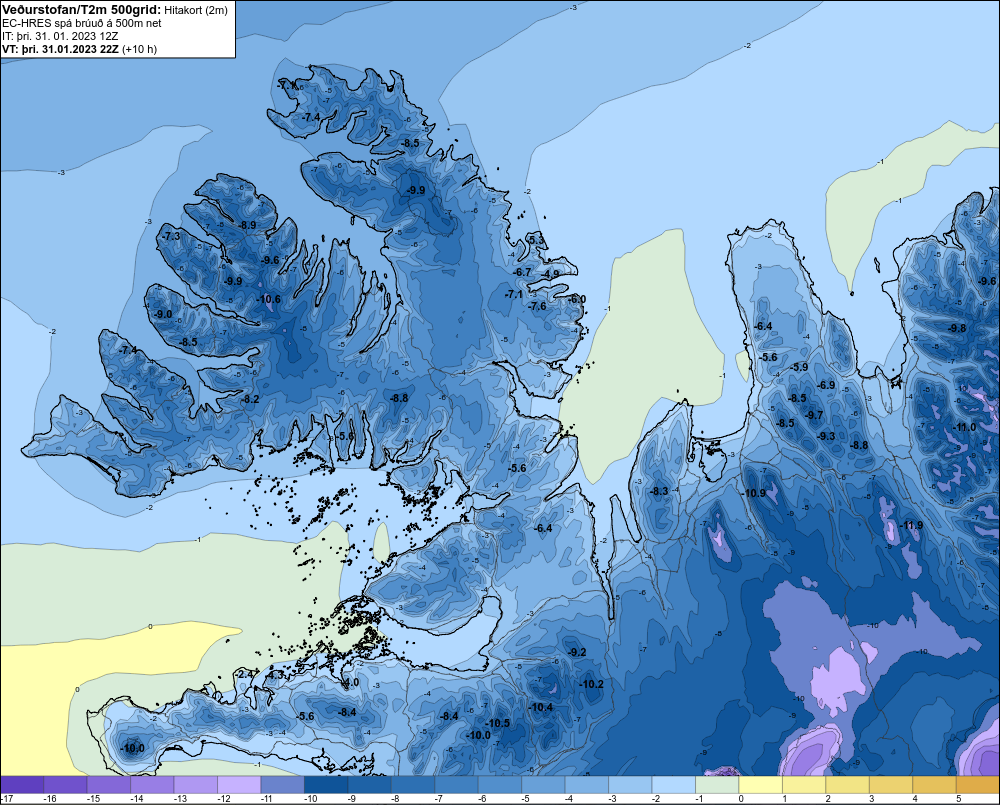Click the '-5.9' temperature label
1000x805 pixels.
[x=799, y=367]
